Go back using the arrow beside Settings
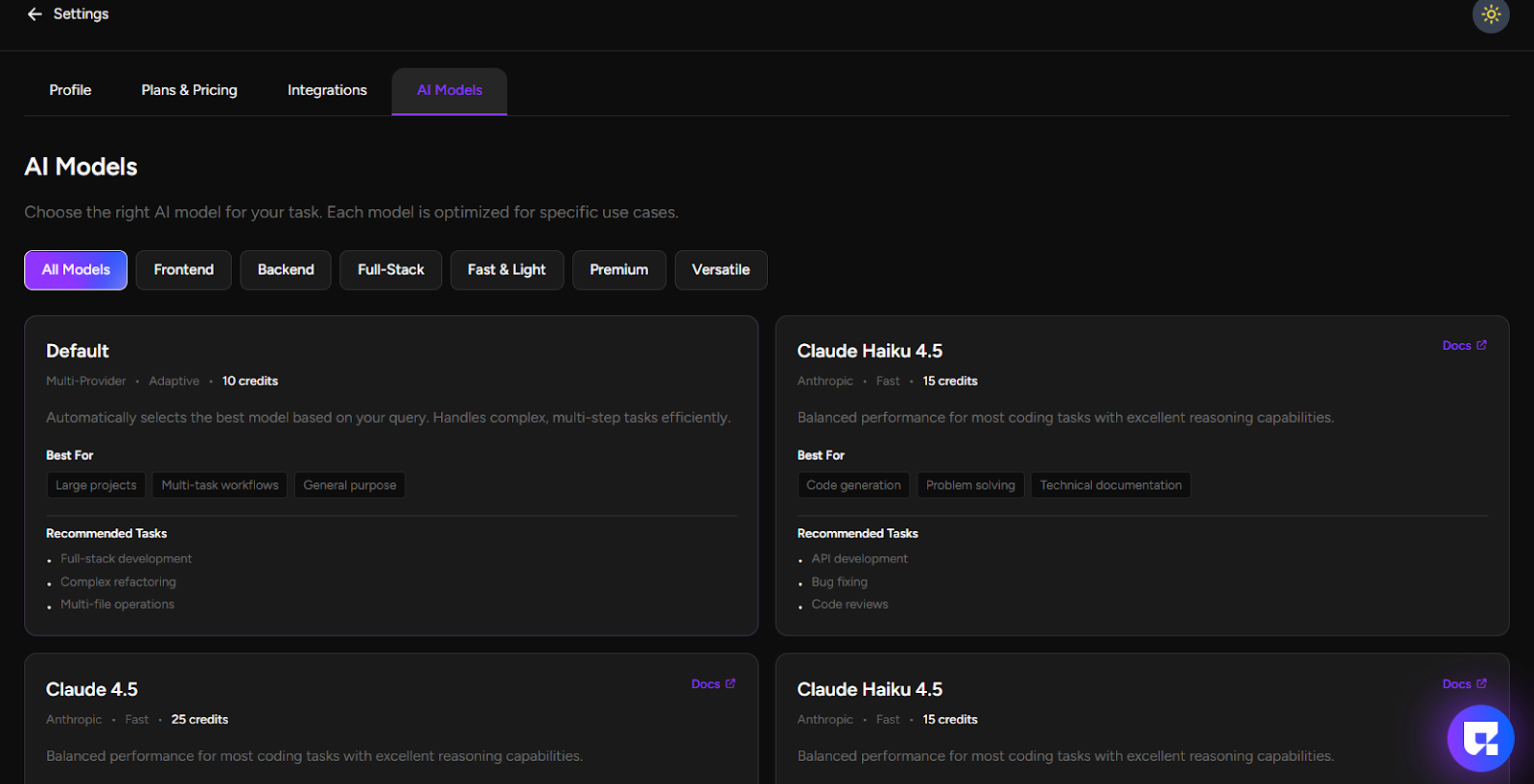 point(35,14)
